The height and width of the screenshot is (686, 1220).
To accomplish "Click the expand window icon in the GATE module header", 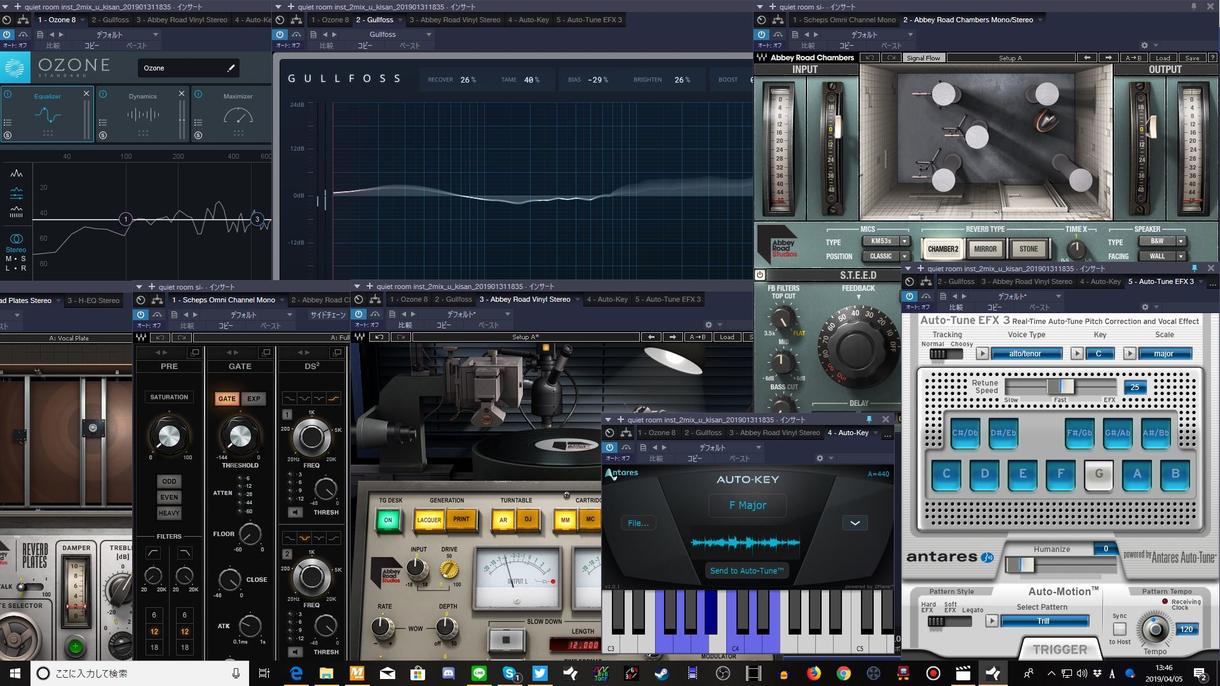I will pos(265,353).
